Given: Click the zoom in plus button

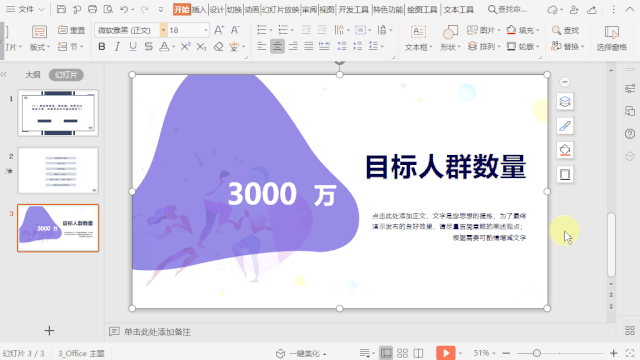Looking at the screenshot, I should (x=613, y=353).
